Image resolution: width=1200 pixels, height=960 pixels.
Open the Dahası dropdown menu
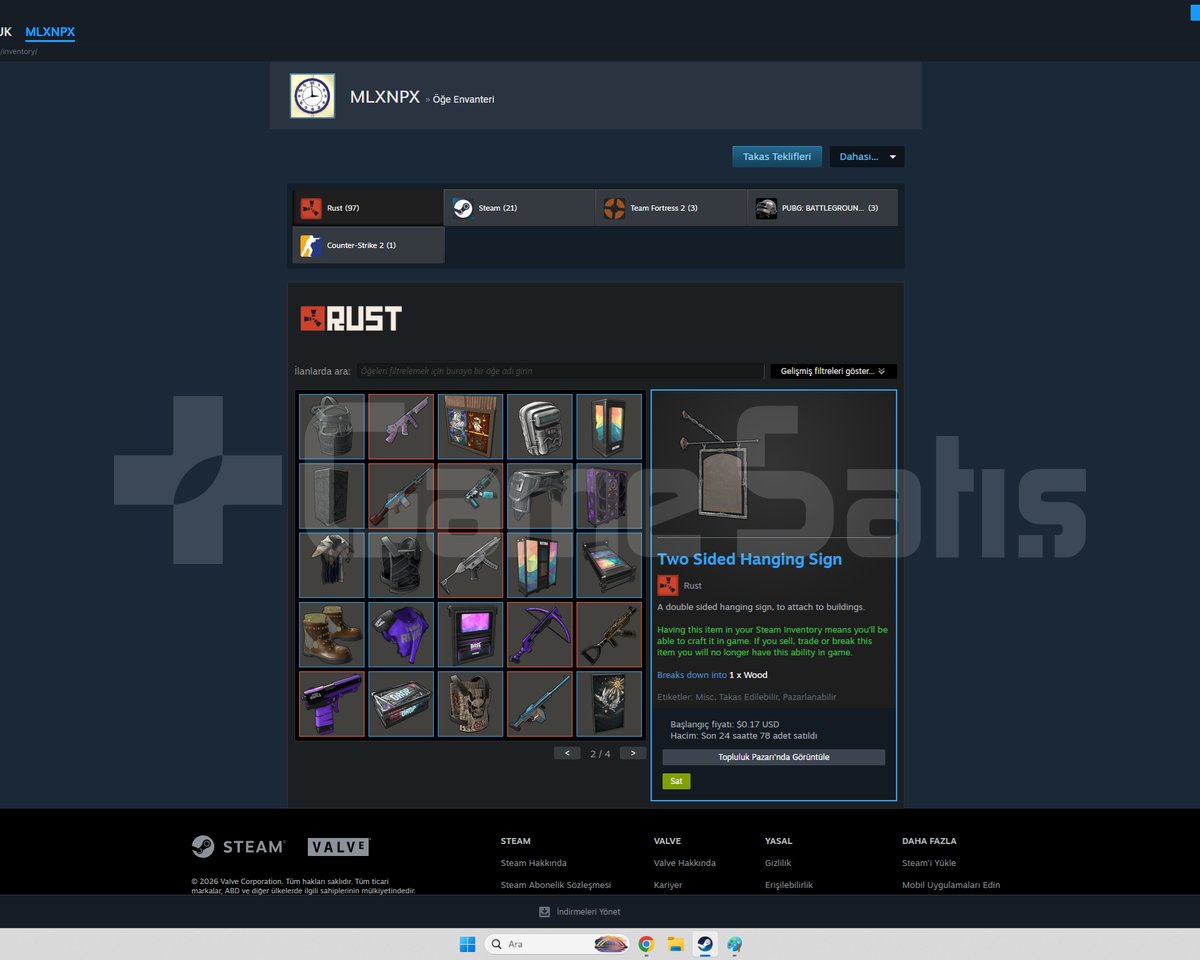[x=867, y=157]
